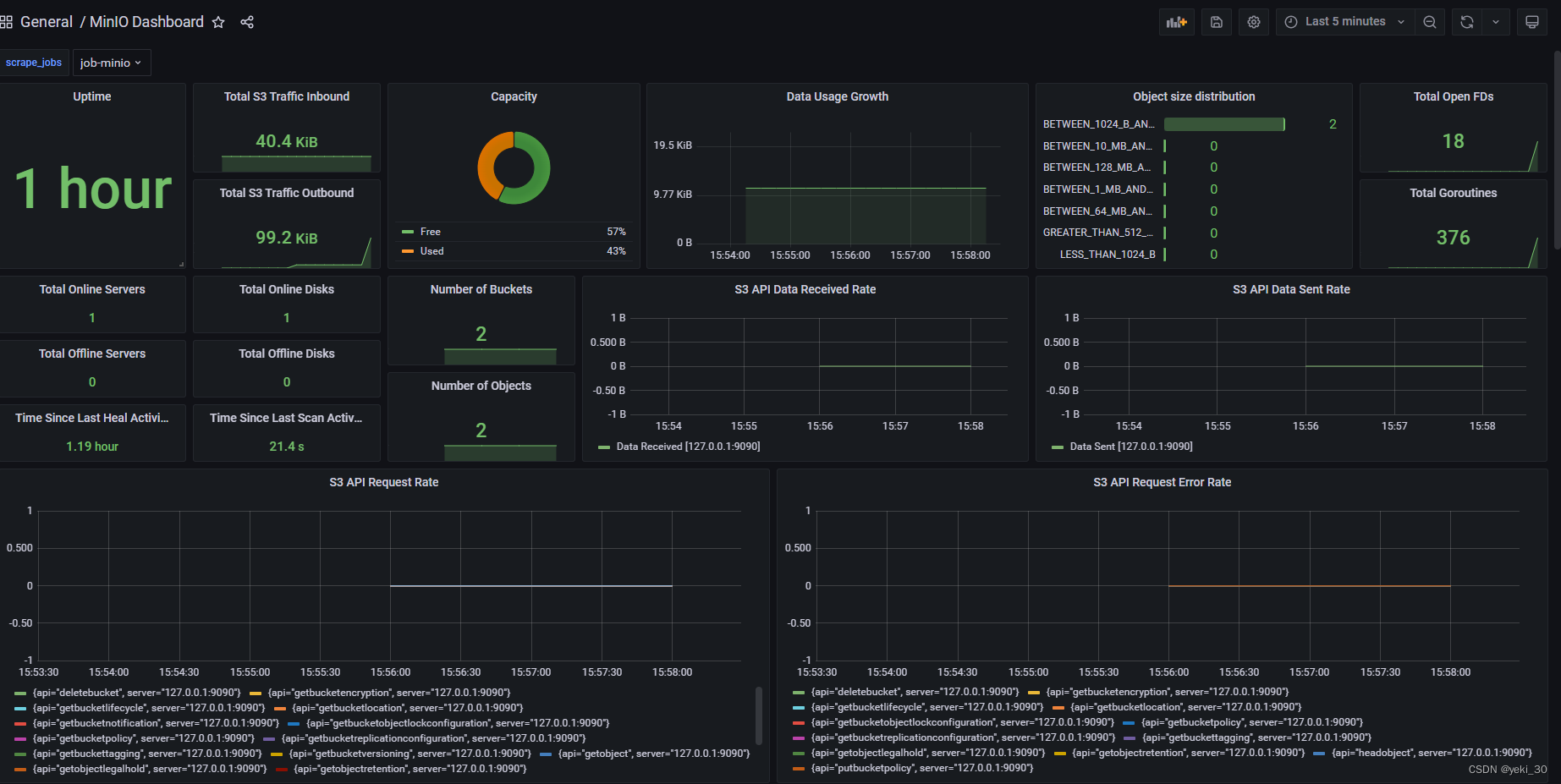Click the 99.2 KiB outbound traffic value
1561x784 pixels.
[x=287, y=238]
